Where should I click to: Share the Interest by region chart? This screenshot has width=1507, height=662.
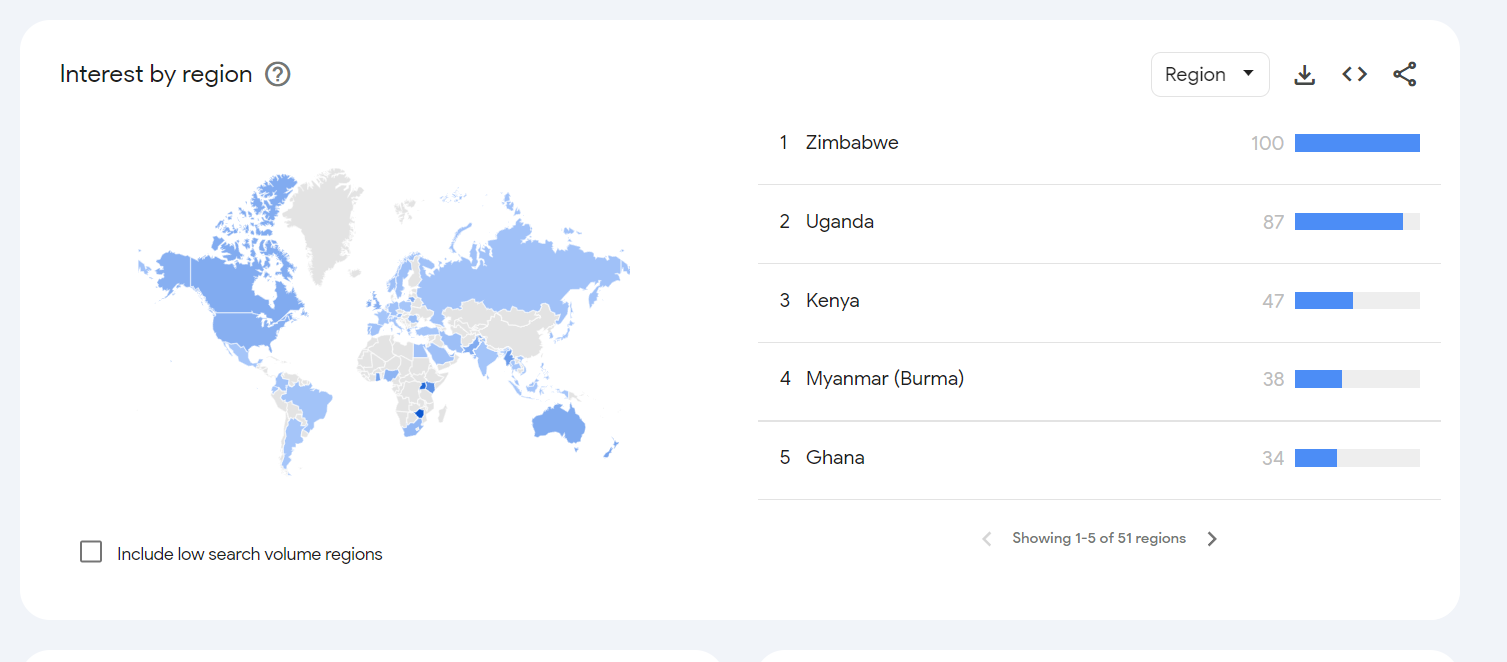pyautogui.click(x=1404, y=74)
